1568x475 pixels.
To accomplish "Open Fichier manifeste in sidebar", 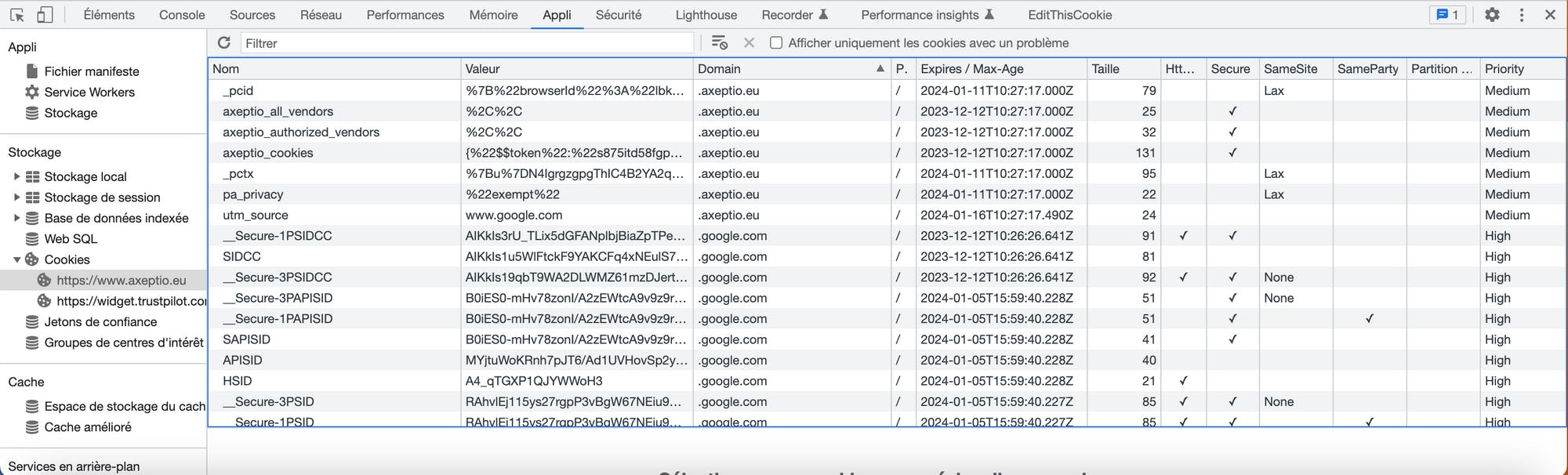I will [x=92, y=71].
